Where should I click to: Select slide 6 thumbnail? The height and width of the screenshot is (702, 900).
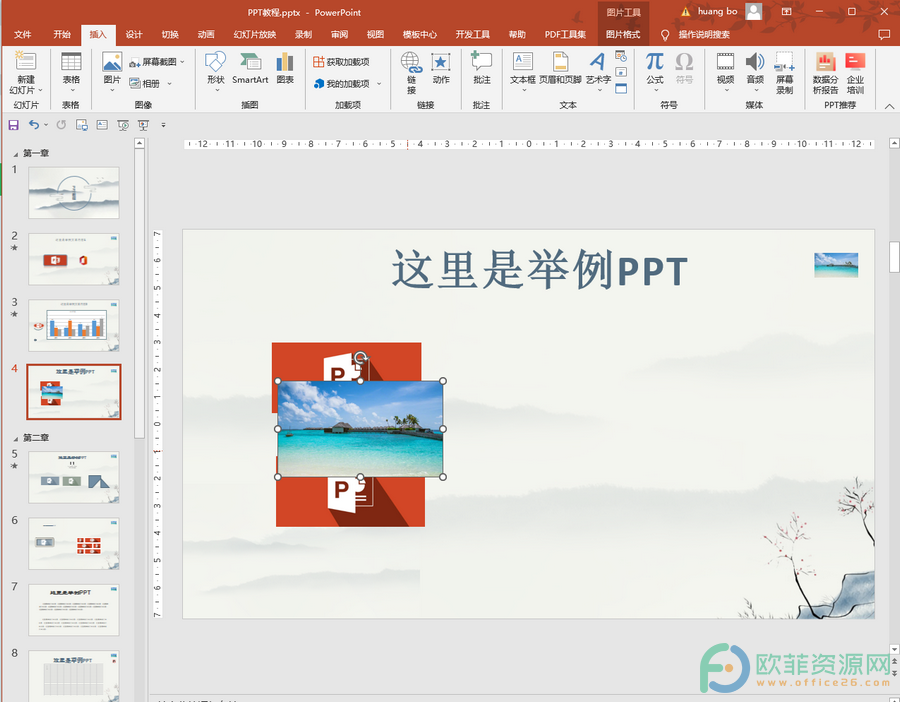(x=74, y=544)
